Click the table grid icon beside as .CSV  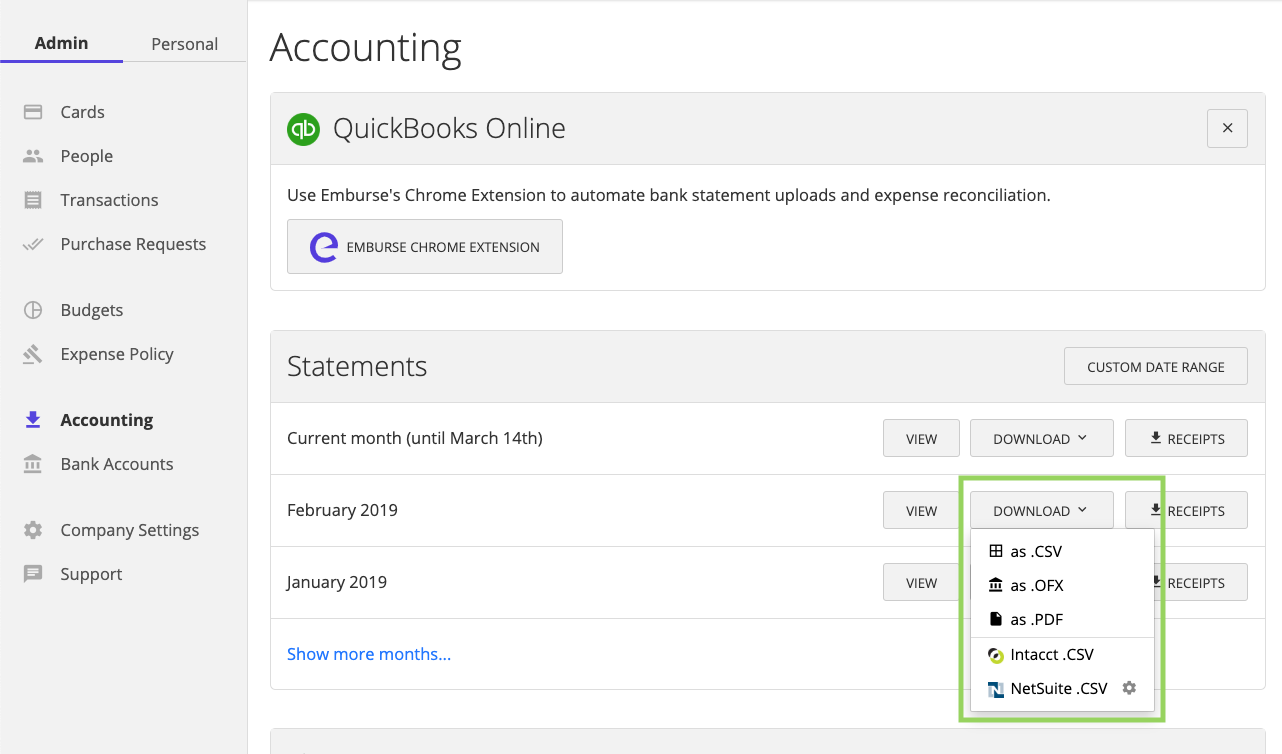pyautogui.click(x=995, y=551)
